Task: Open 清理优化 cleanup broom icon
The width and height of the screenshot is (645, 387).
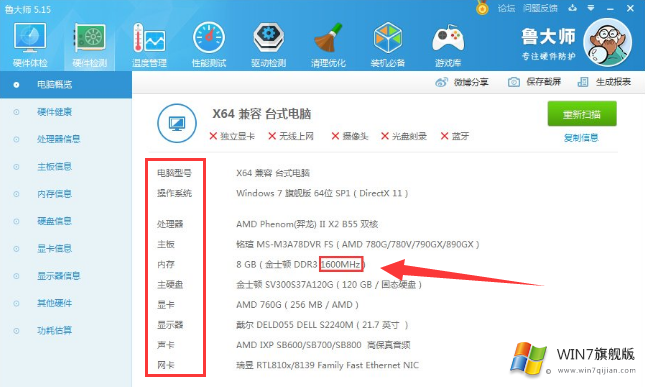Action: click(328, 45)
